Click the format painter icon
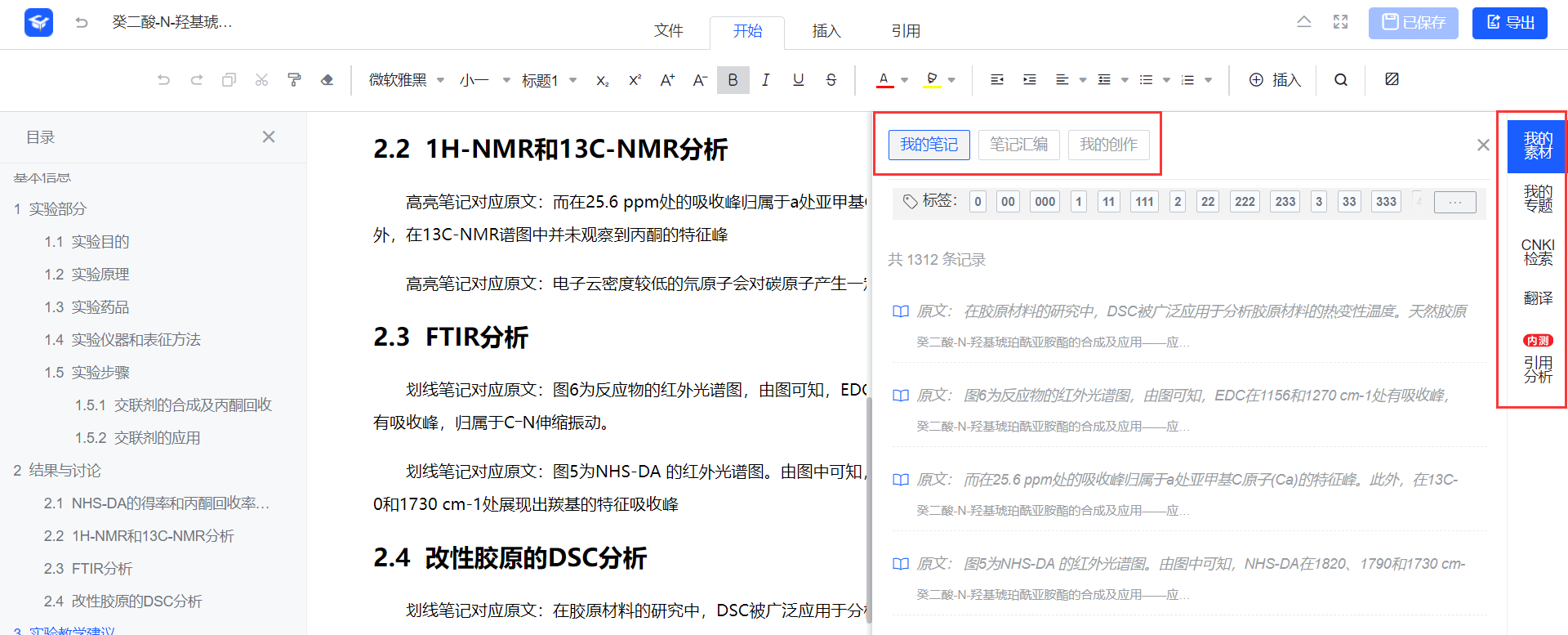This screenshot has width=1568, height=635. (294, 80)
